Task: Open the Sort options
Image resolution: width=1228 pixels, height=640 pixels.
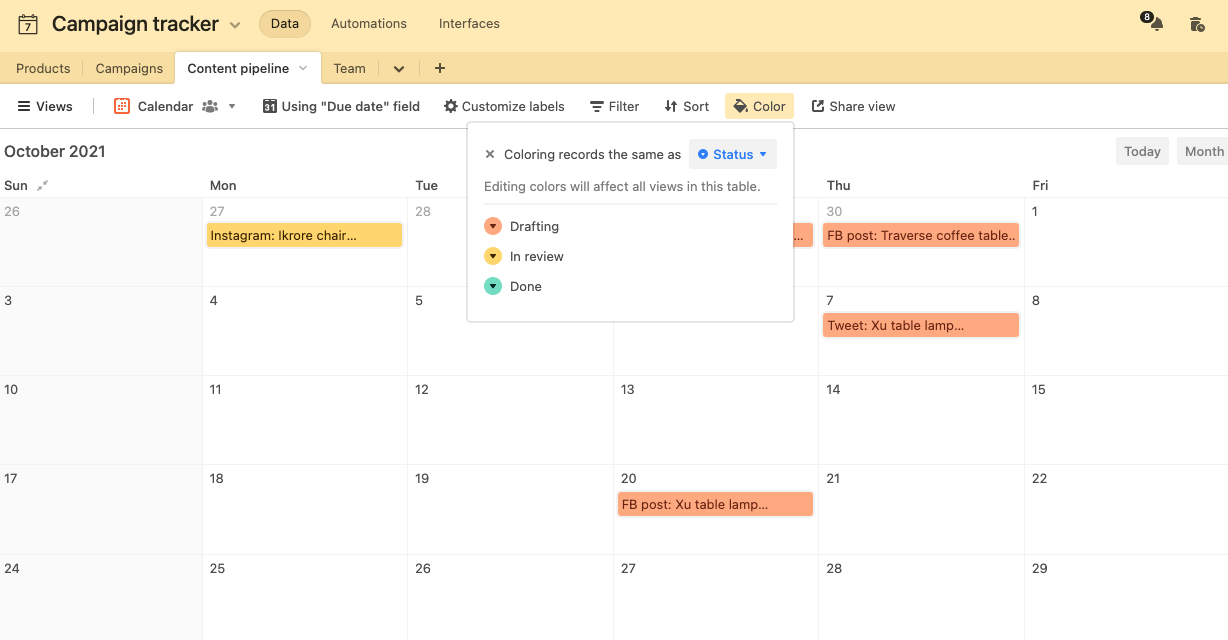Action: pyautogui.click(x=686, y=106)
